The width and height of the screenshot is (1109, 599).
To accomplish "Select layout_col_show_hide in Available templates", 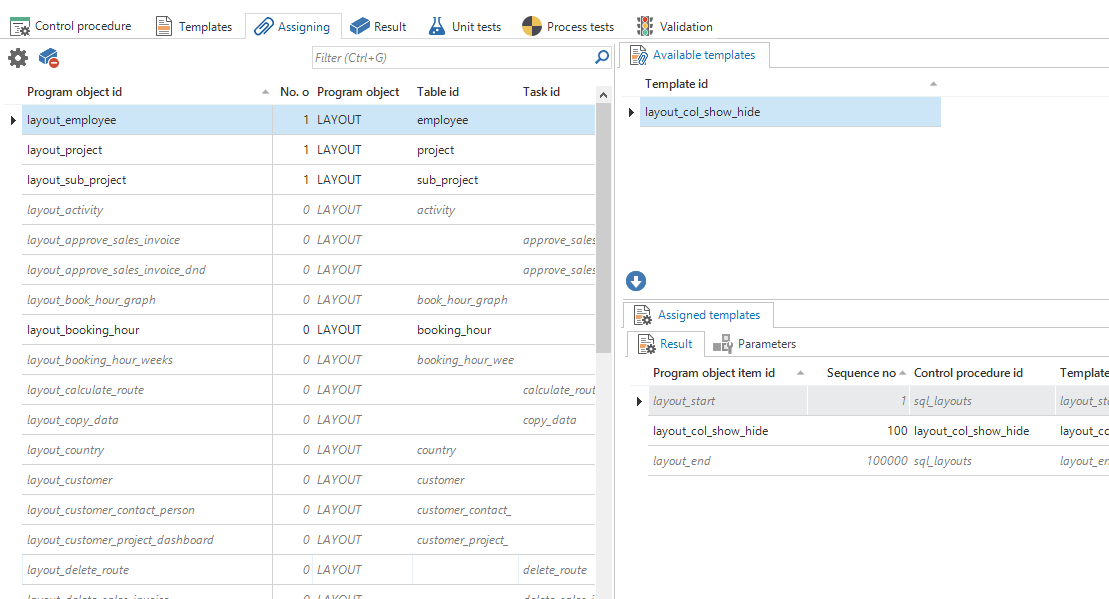I will (x=703, y=112).
